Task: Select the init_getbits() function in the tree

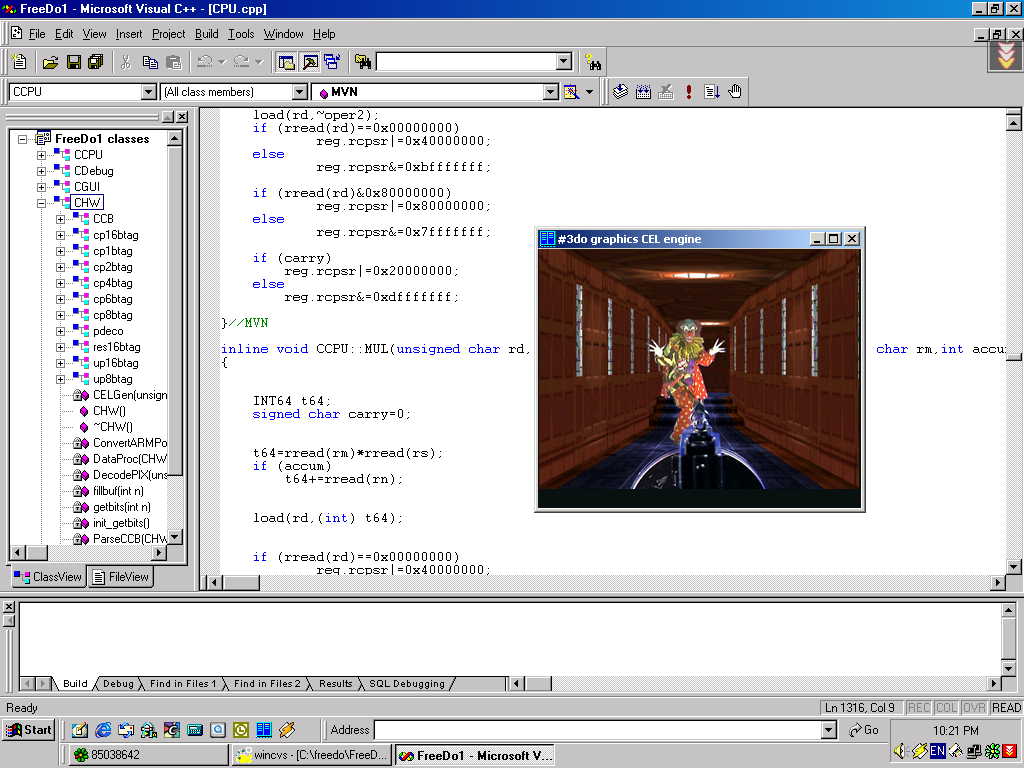Action: (x=121, y=523)
